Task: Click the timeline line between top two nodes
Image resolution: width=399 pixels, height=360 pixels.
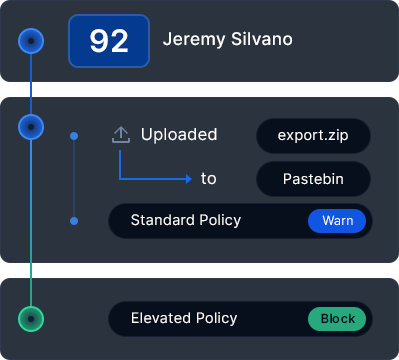Action: click(x=31, y=84)
